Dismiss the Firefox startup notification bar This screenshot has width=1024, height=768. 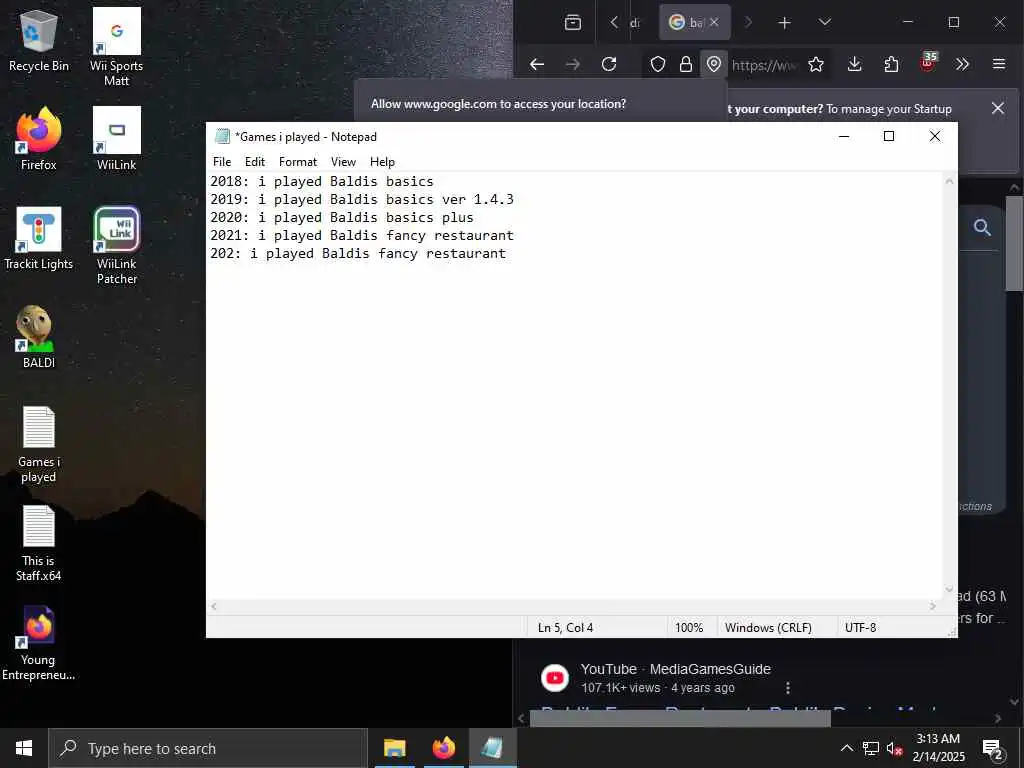[997, 108]
